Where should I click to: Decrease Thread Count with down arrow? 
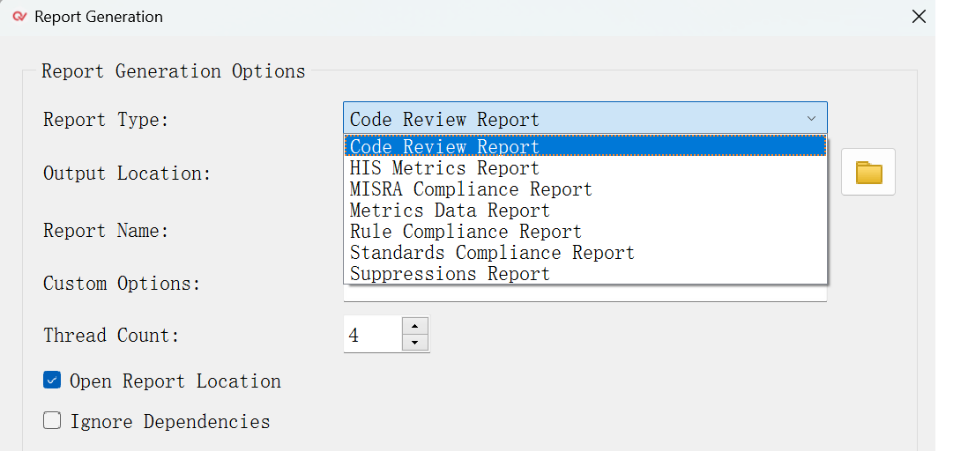coord(414,343)
